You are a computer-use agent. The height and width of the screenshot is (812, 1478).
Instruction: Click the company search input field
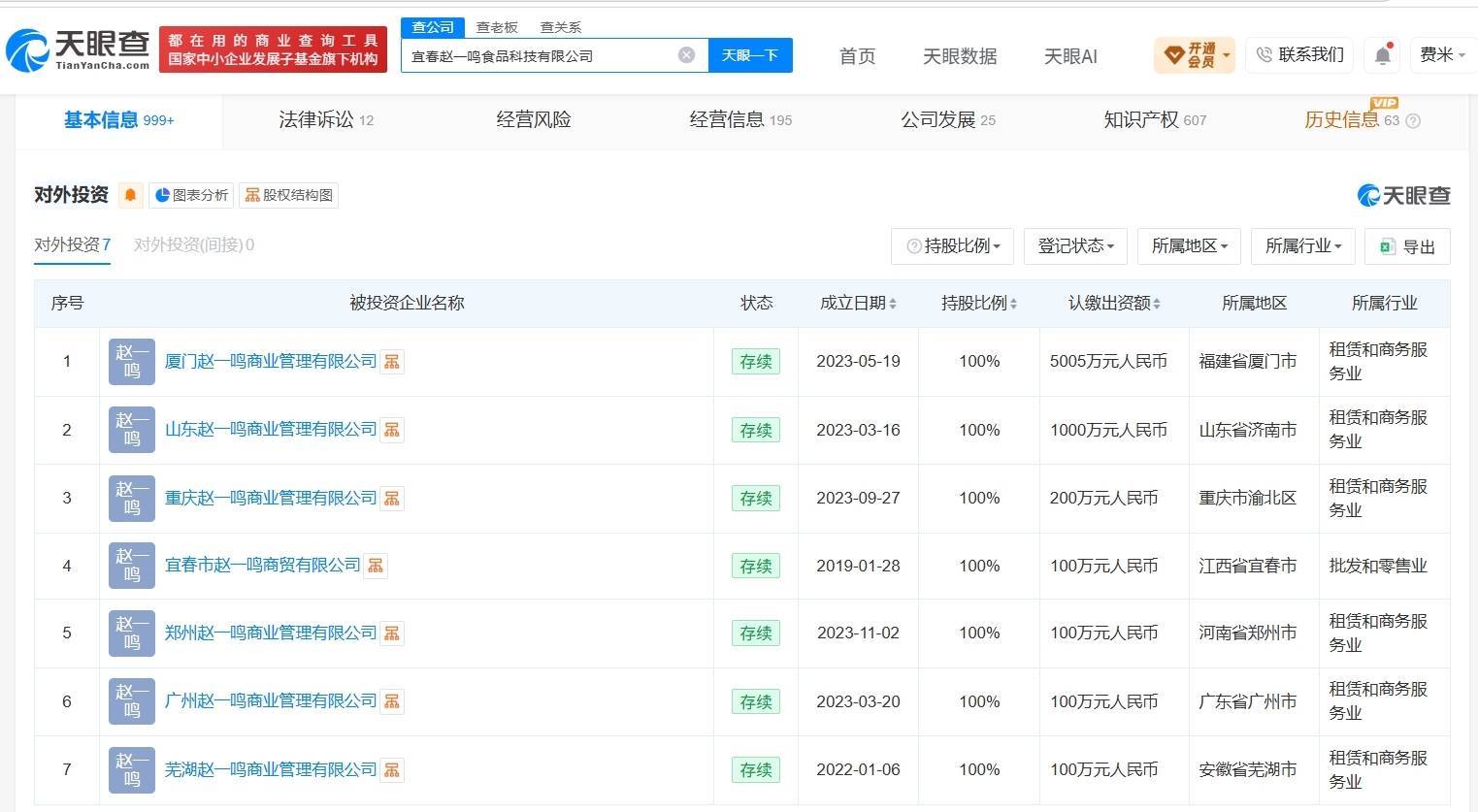coord(539,55)
